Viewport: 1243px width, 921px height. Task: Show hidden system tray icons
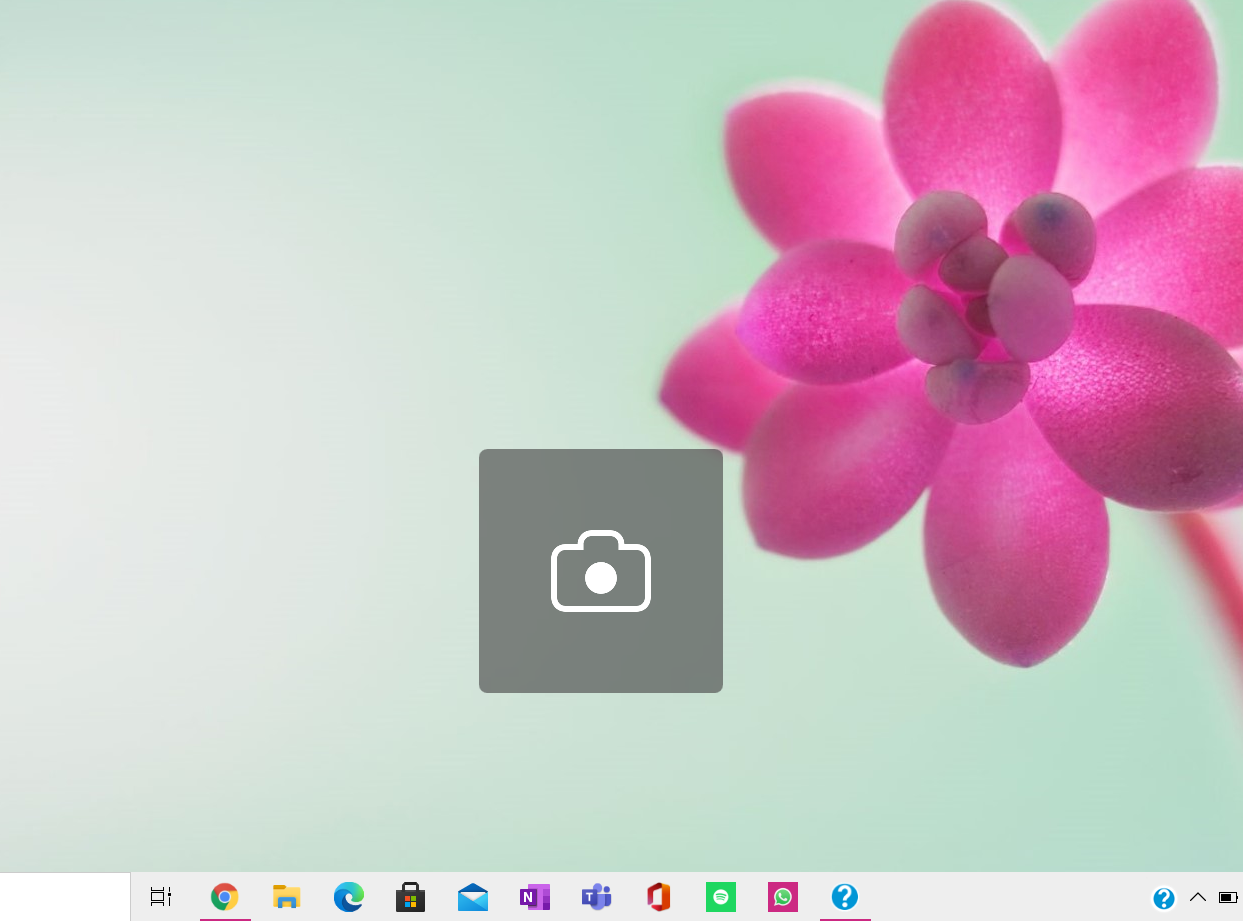(x=1198, y=897)
